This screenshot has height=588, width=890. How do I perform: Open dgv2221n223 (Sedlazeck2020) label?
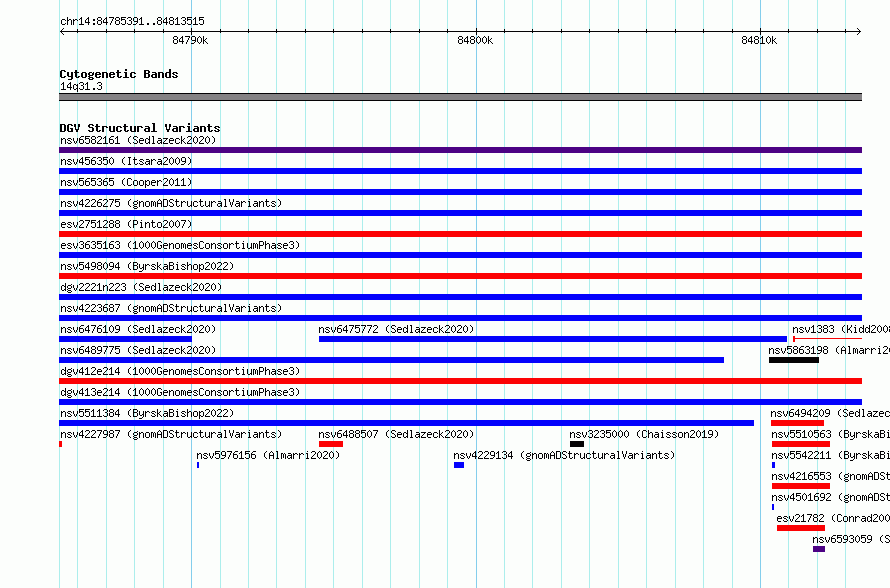[x=141, y=287]
